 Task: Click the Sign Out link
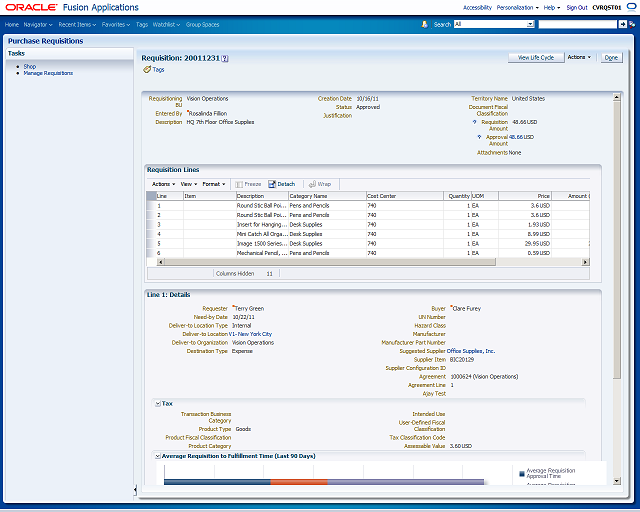[x=577, y=8]
